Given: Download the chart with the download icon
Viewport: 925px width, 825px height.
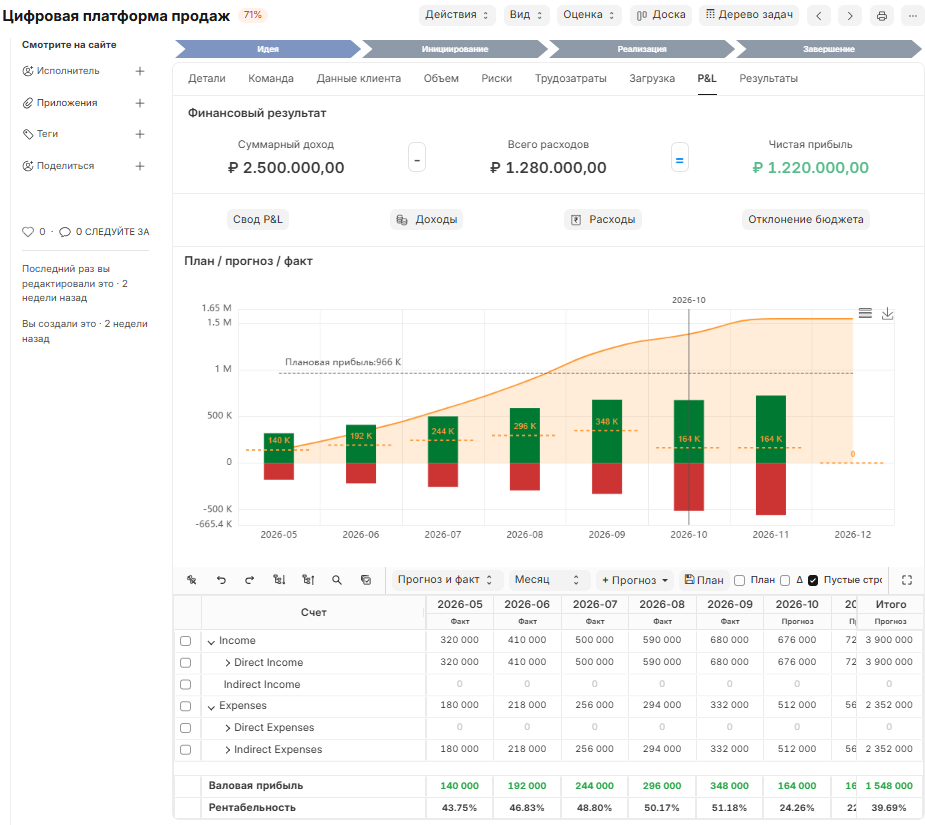Looking at the screenshot, I should (x=887, y=313).
